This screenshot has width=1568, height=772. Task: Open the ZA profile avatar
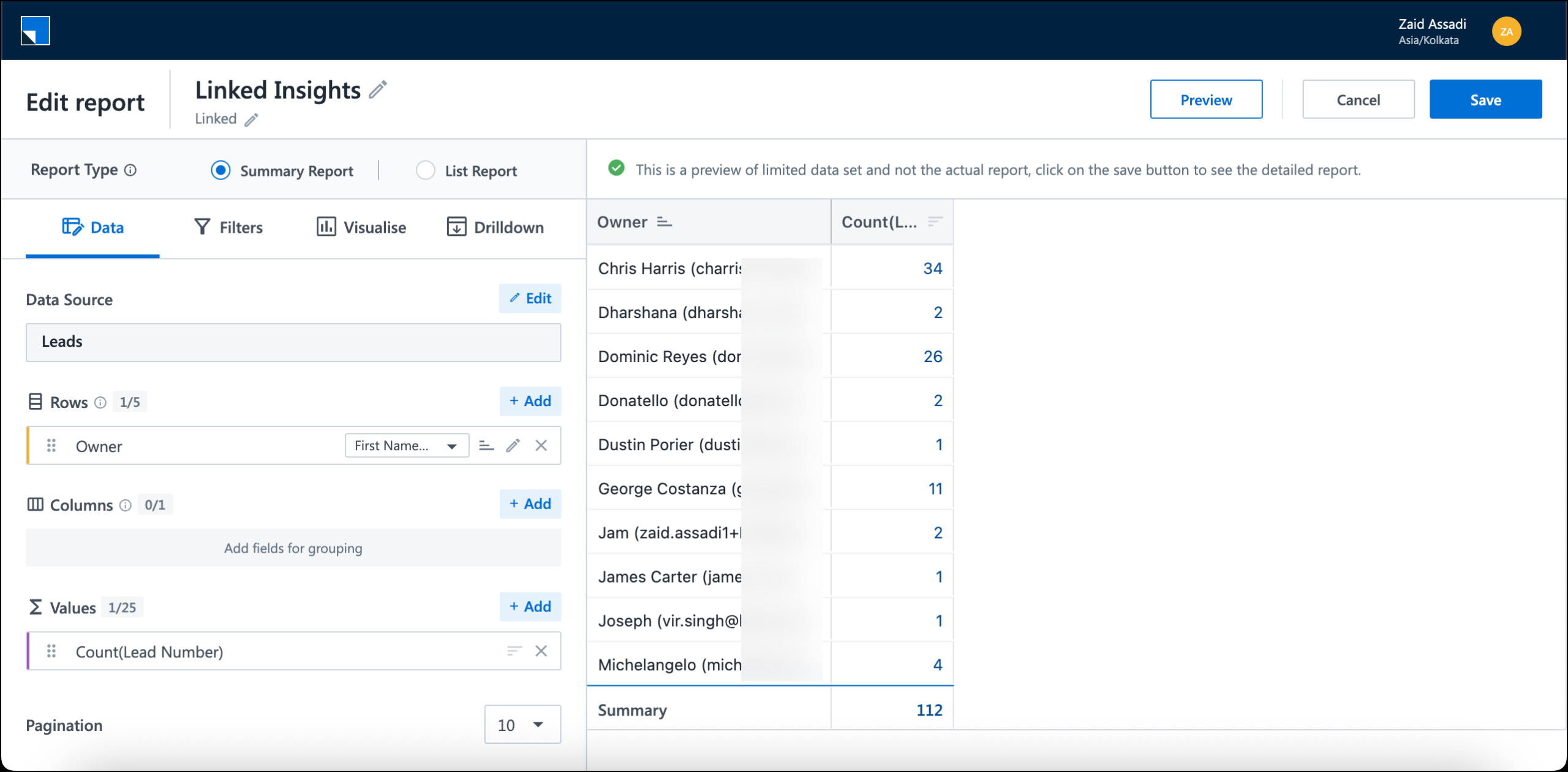click(1508, 31)
